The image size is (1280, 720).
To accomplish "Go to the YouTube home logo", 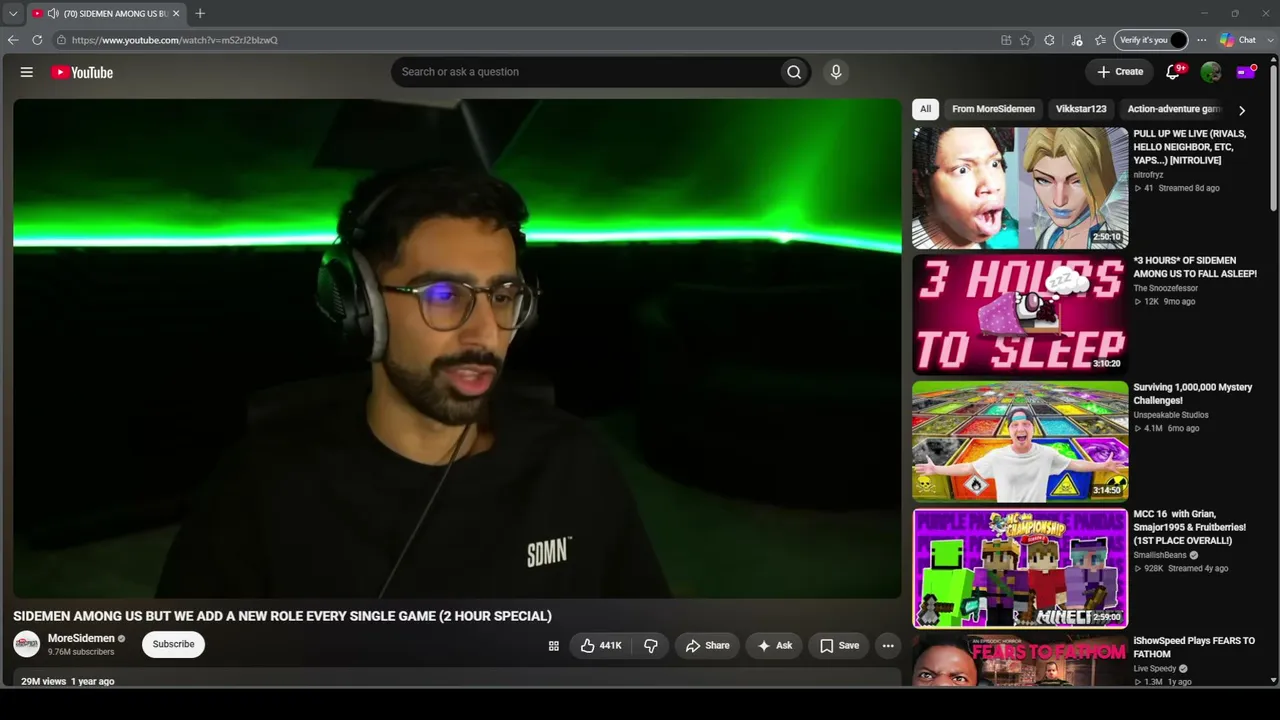I will [82, 72].
